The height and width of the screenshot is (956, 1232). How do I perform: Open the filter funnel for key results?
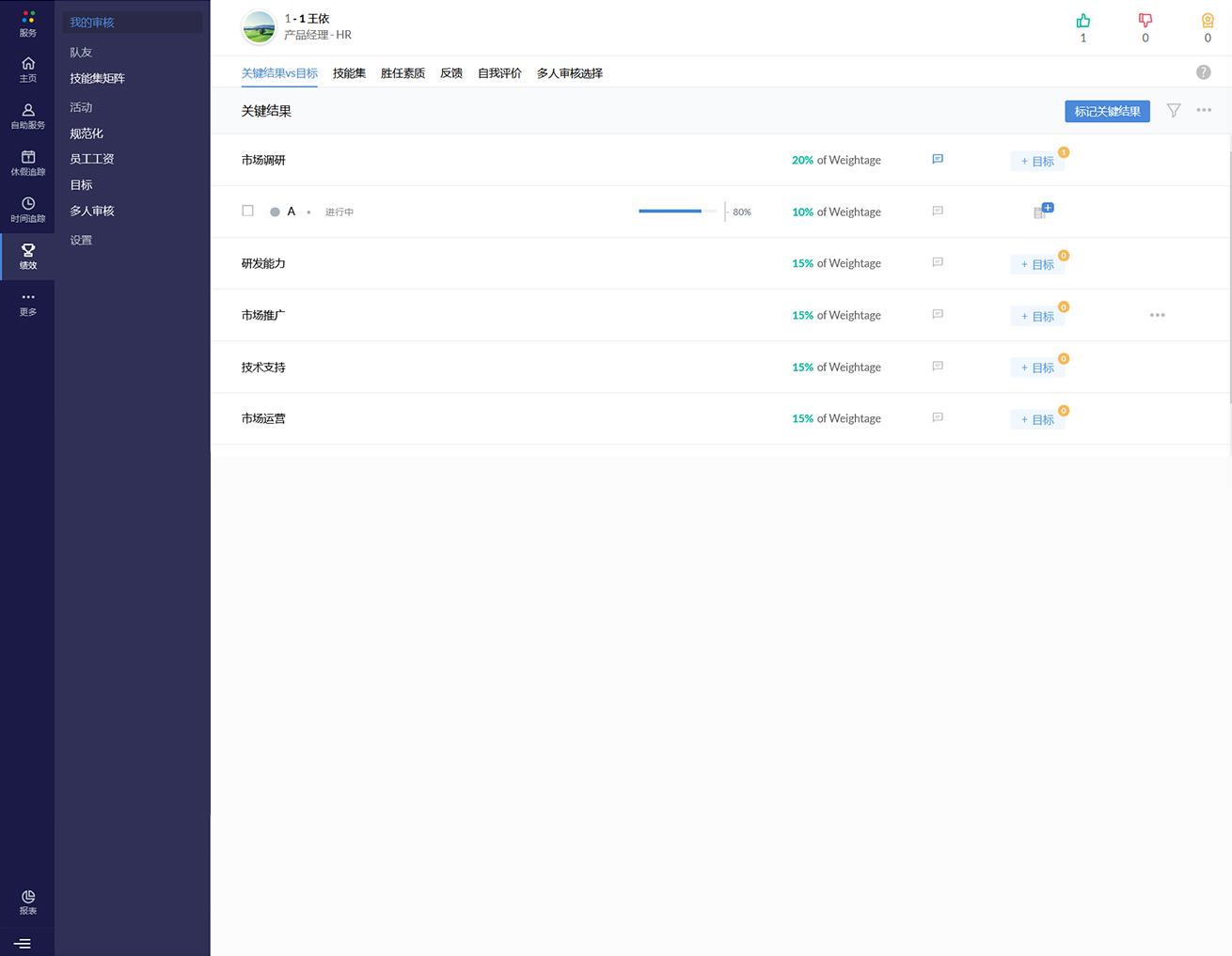[x=1174, y=111]
